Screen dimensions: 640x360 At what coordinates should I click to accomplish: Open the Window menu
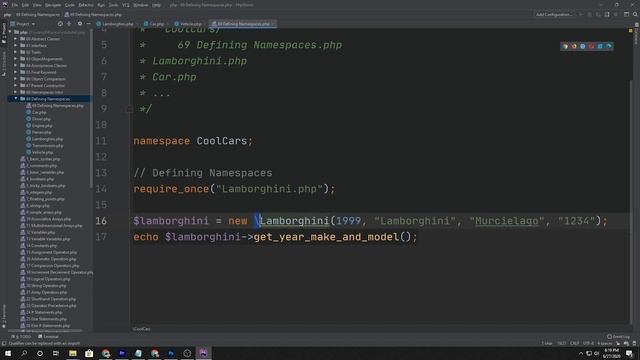pos(141,5)
